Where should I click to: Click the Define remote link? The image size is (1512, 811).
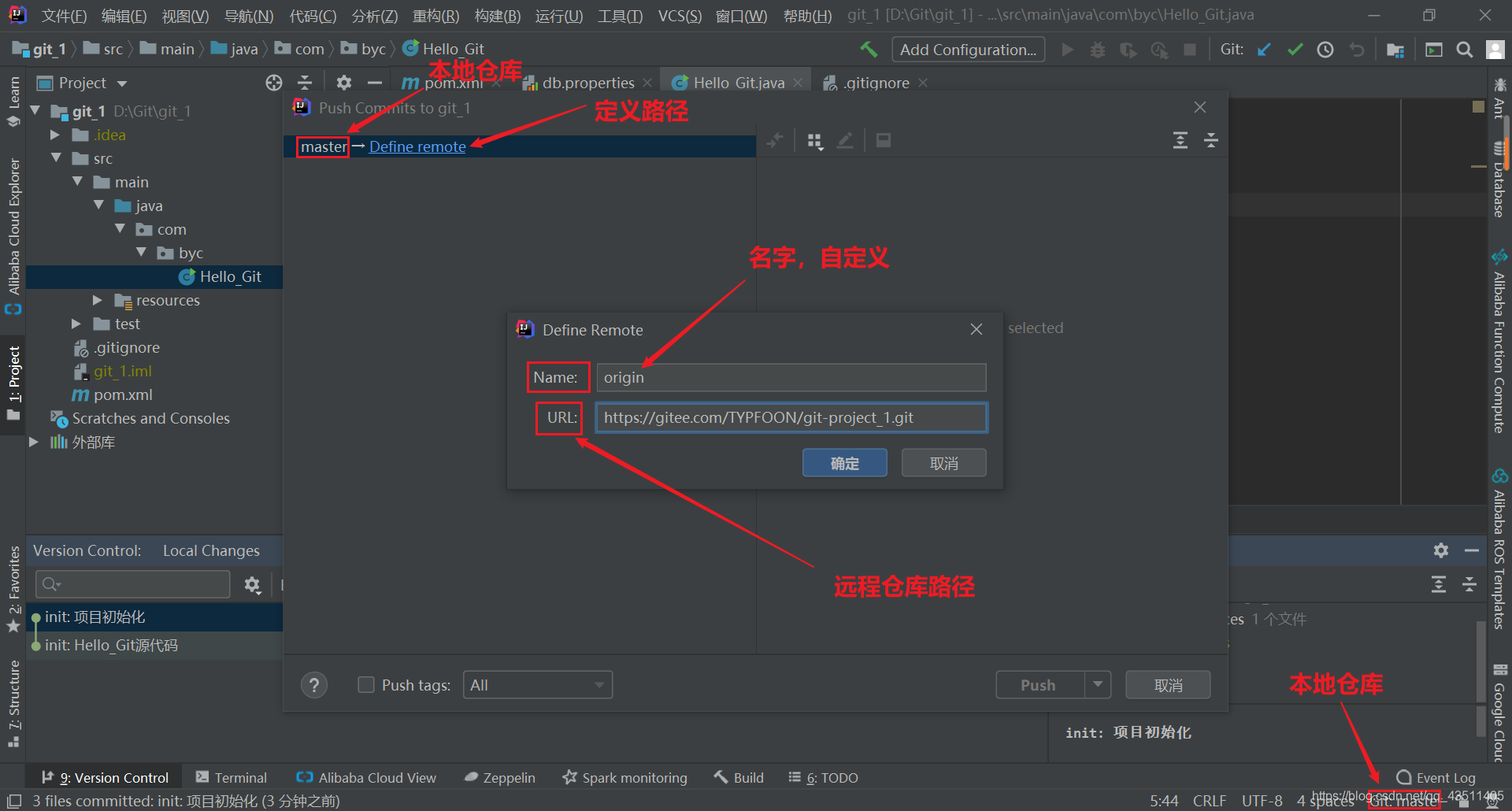click(x=417, y=146)
